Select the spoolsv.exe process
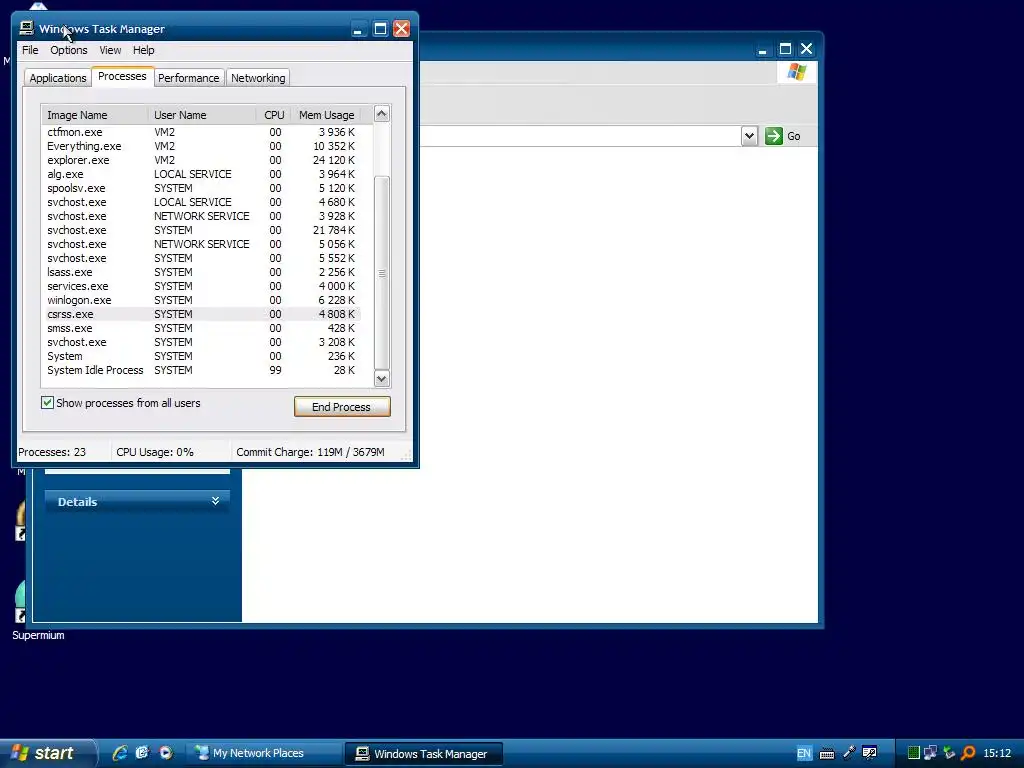Screen dimensions: 1024x768 point(200,188)
